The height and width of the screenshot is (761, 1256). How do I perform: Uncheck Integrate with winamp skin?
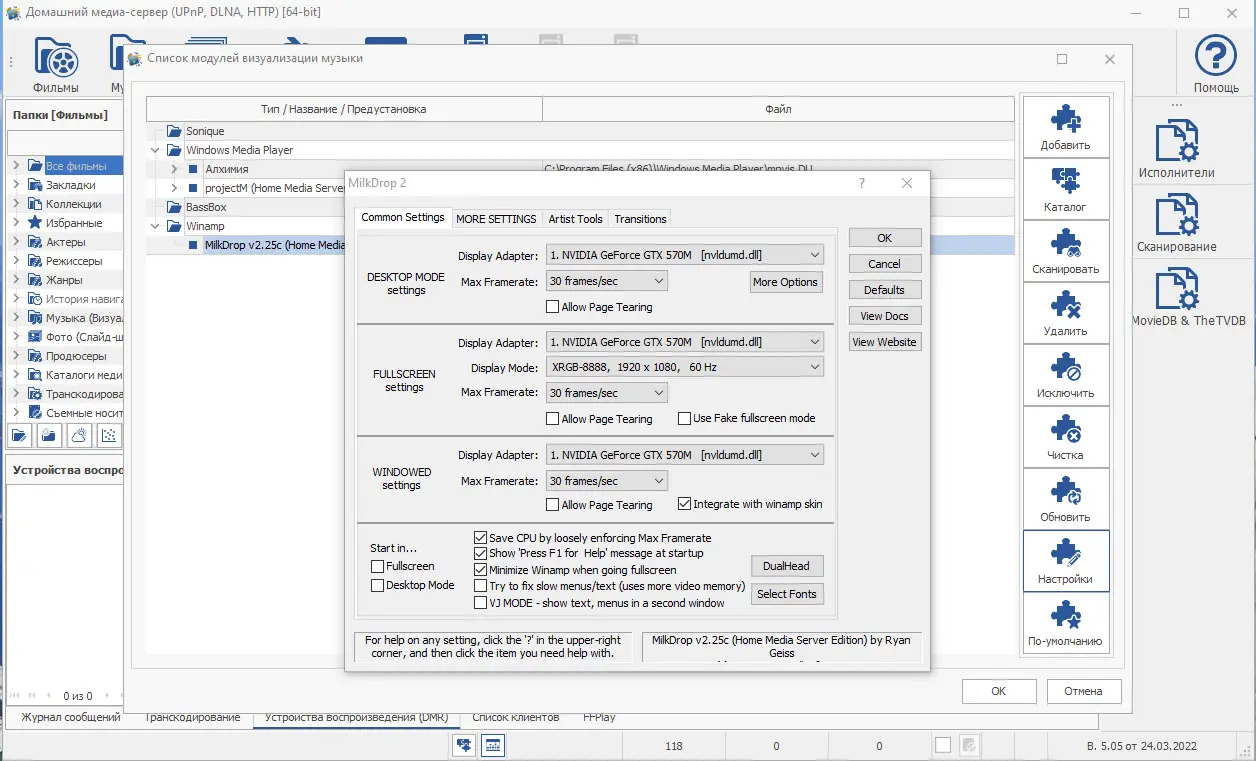[685, 505]
